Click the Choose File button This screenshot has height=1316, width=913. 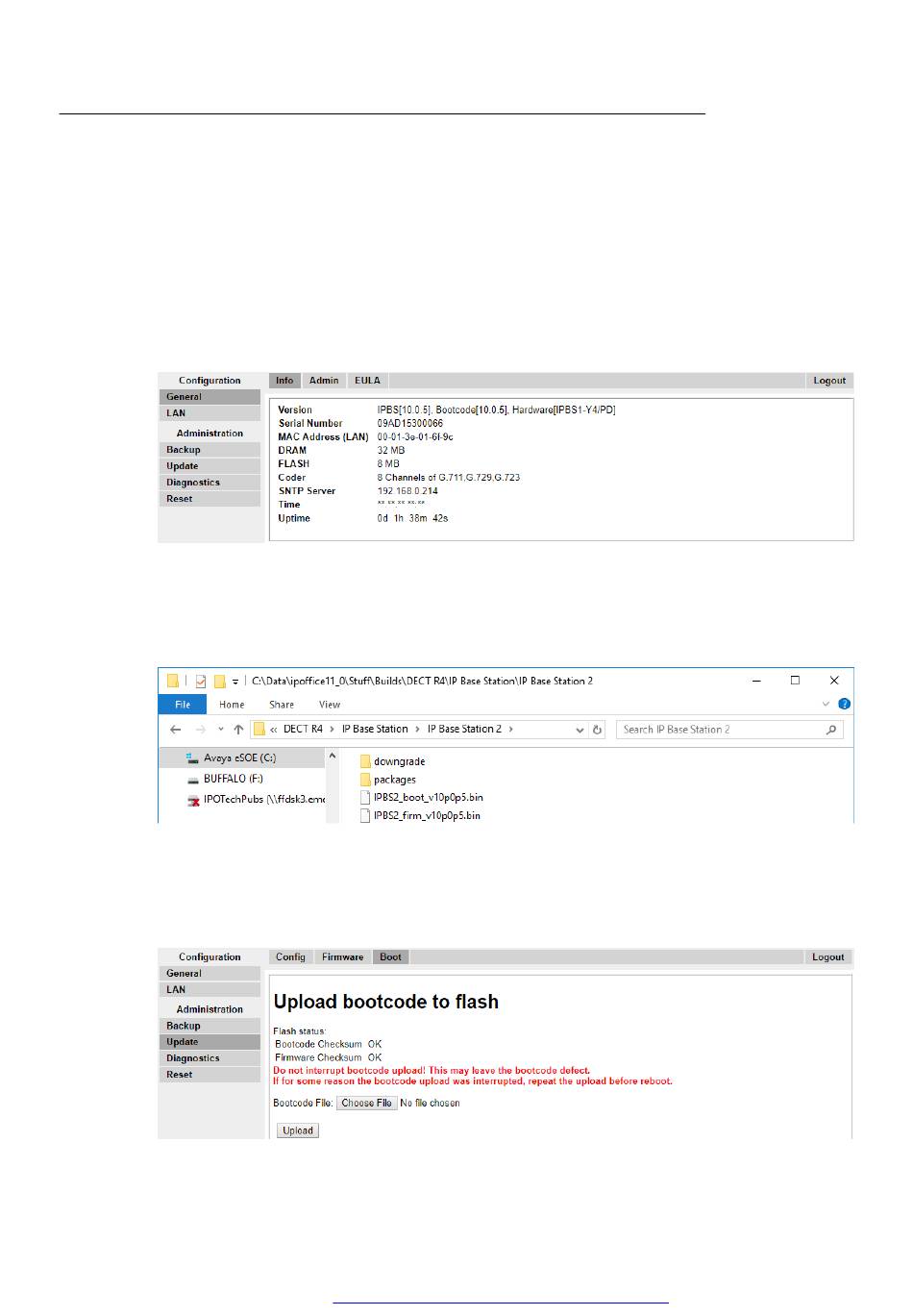tap(366, 1104)
